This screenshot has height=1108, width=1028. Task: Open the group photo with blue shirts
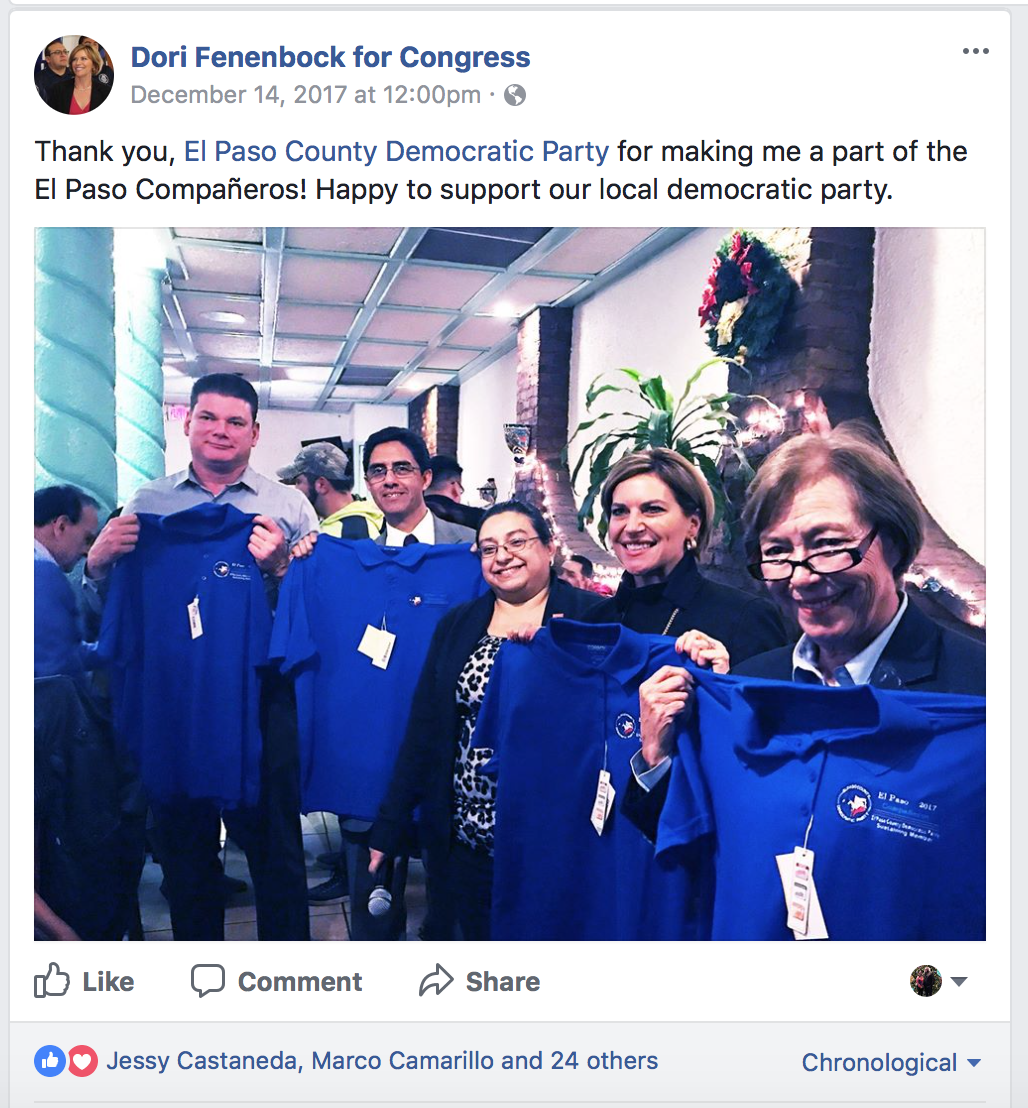point(509,584)
